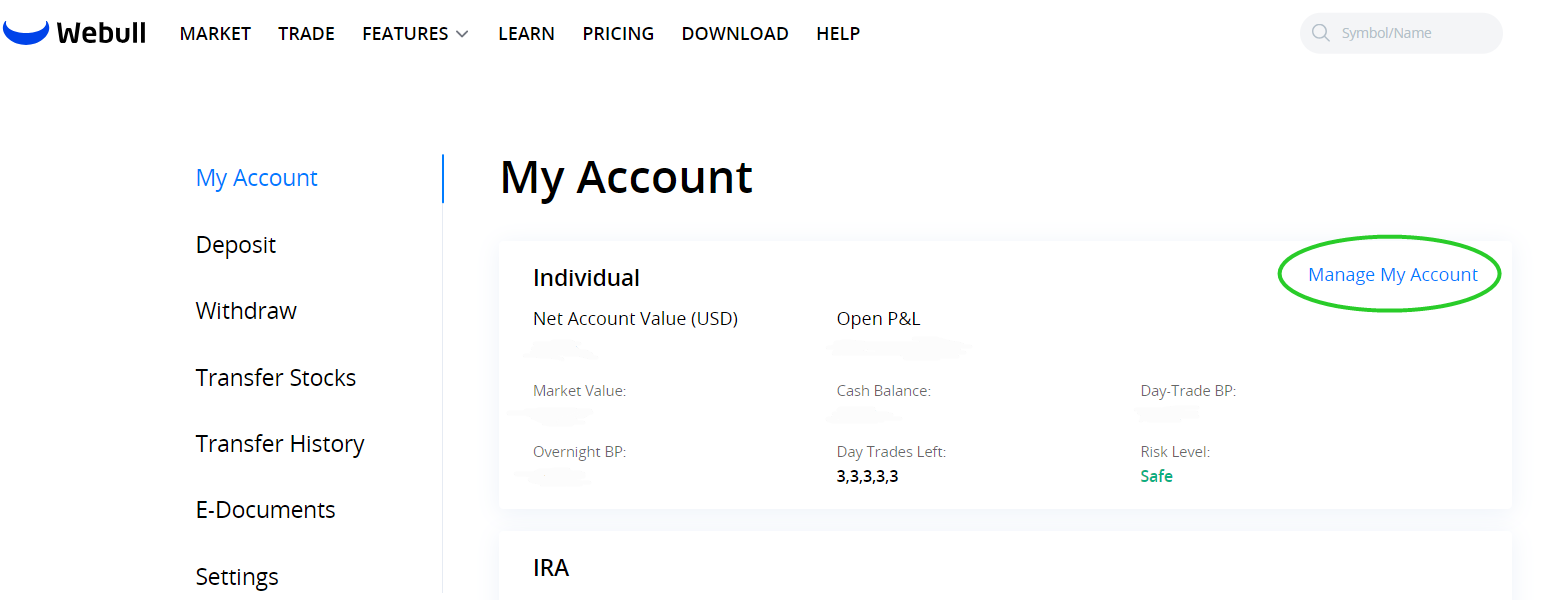Open the PRICING page
This screenshot has width=1555, height=600.
[618, 33]
